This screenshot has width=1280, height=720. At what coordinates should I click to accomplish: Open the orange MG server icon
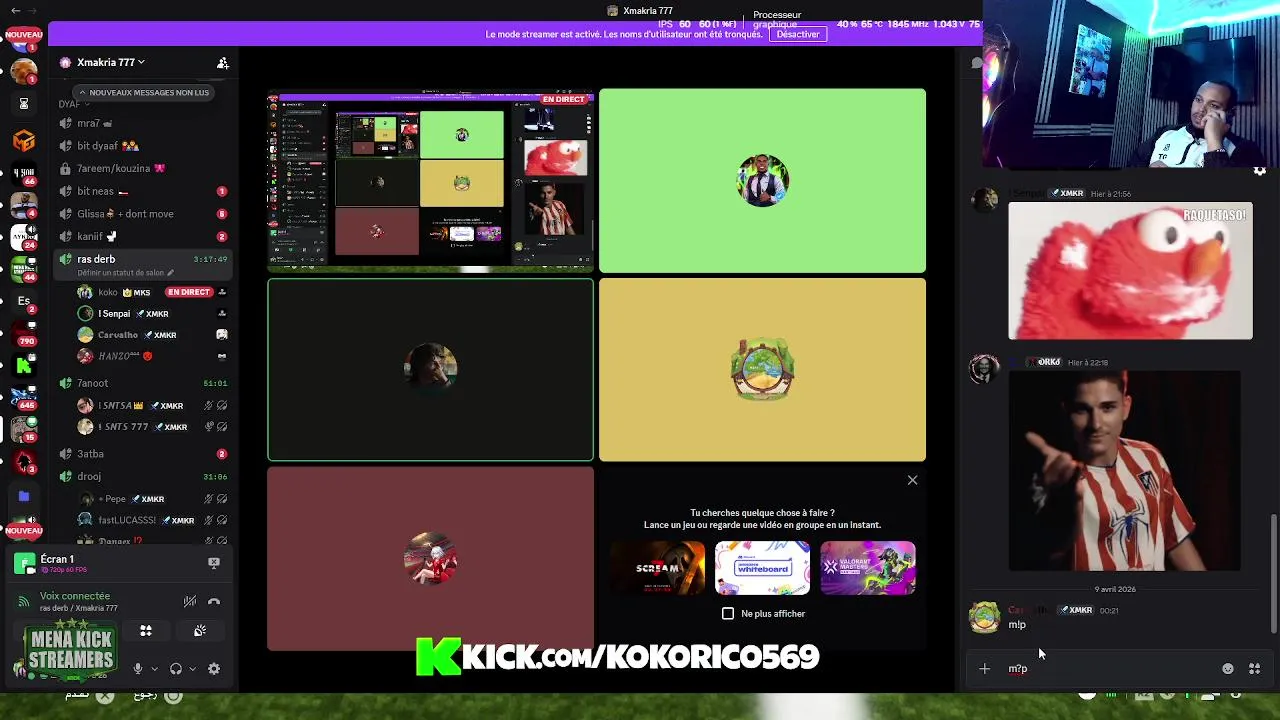click(24, 141)
